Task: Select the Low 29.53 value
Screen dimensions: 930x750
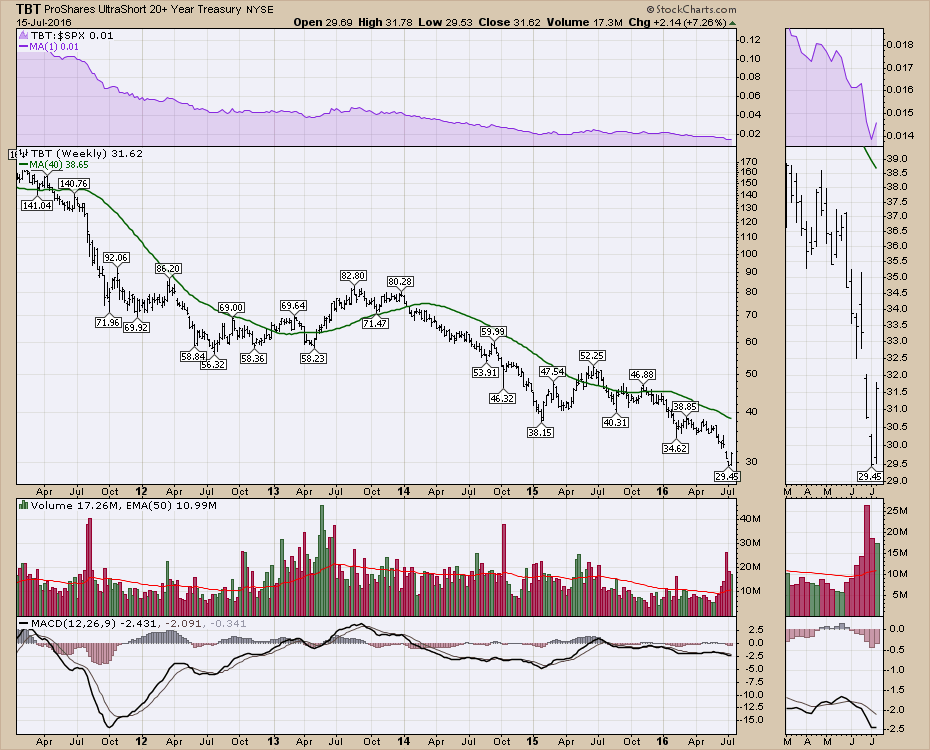Action: (x=445, y=23)
